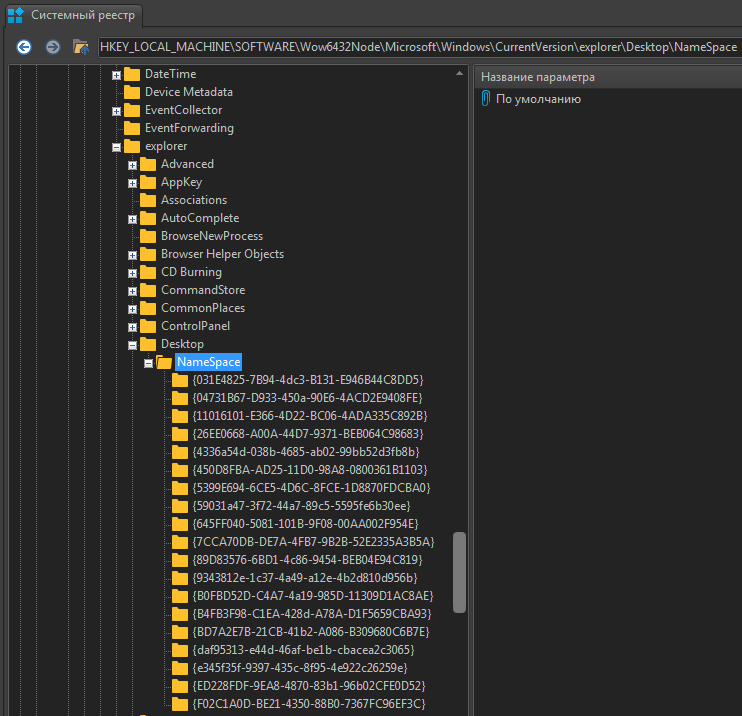
Task: Select the Device Metadata key
Action: [189, 92]
